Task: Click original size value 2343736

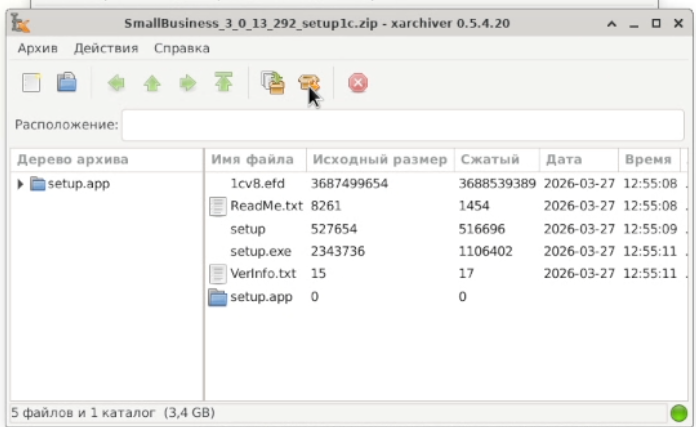Action: (x=338, y=252)
